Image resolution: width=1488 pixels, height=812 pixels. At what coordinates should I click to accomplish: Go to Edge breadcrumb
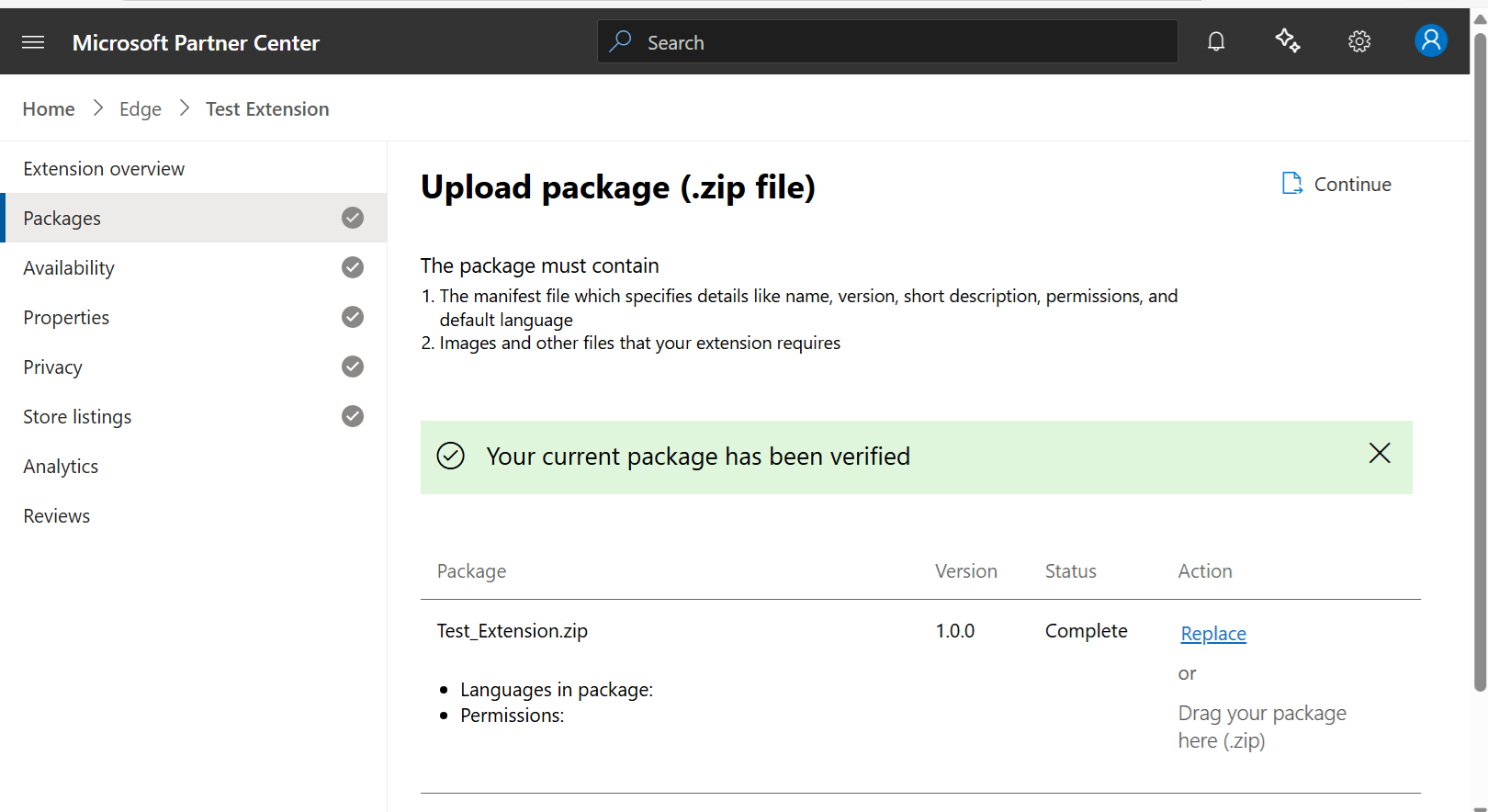(x=141, y=109)
